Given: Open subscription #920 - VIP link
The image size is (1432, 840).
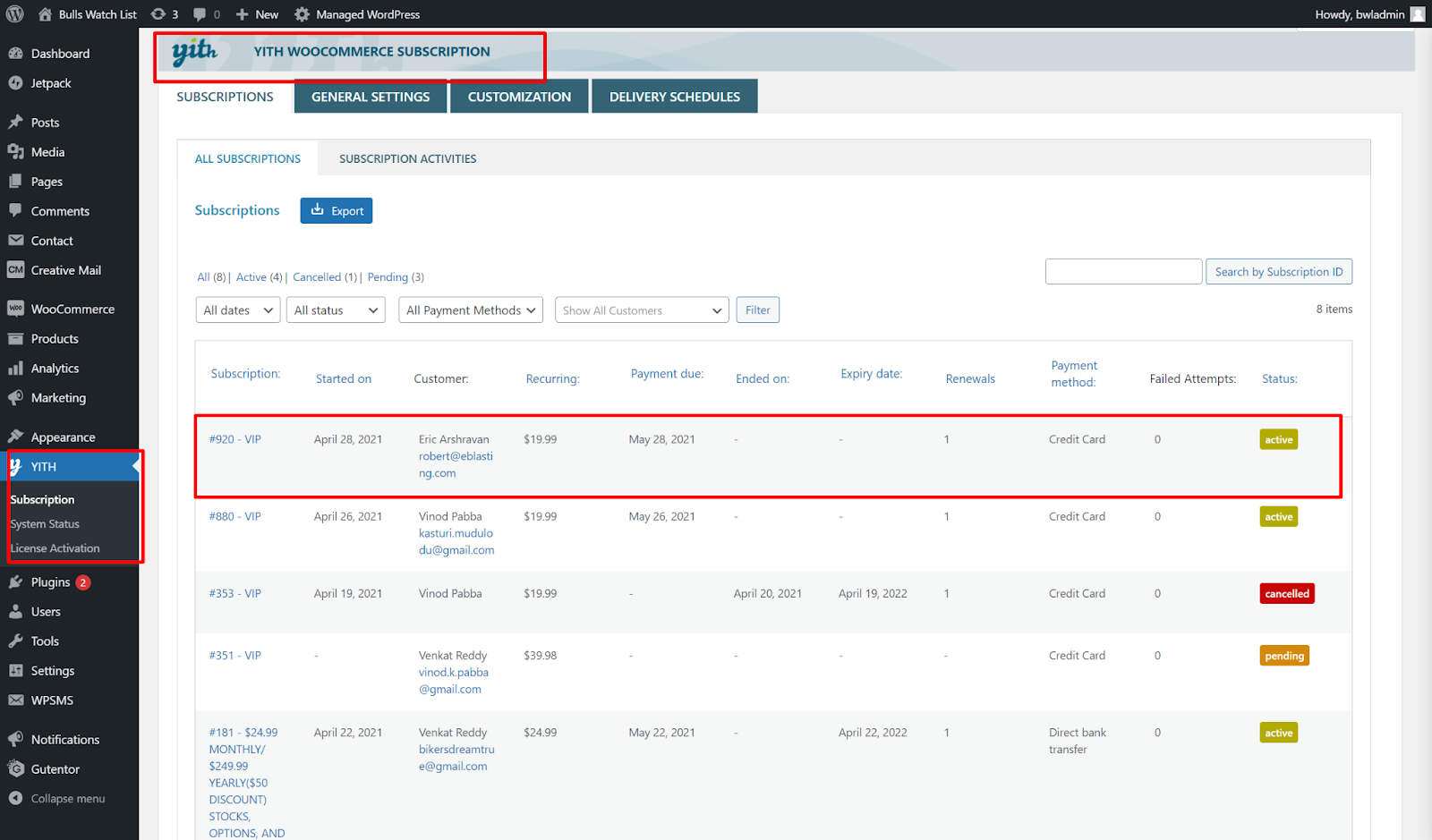Looking at the screenshot, I should coord(235,439).
